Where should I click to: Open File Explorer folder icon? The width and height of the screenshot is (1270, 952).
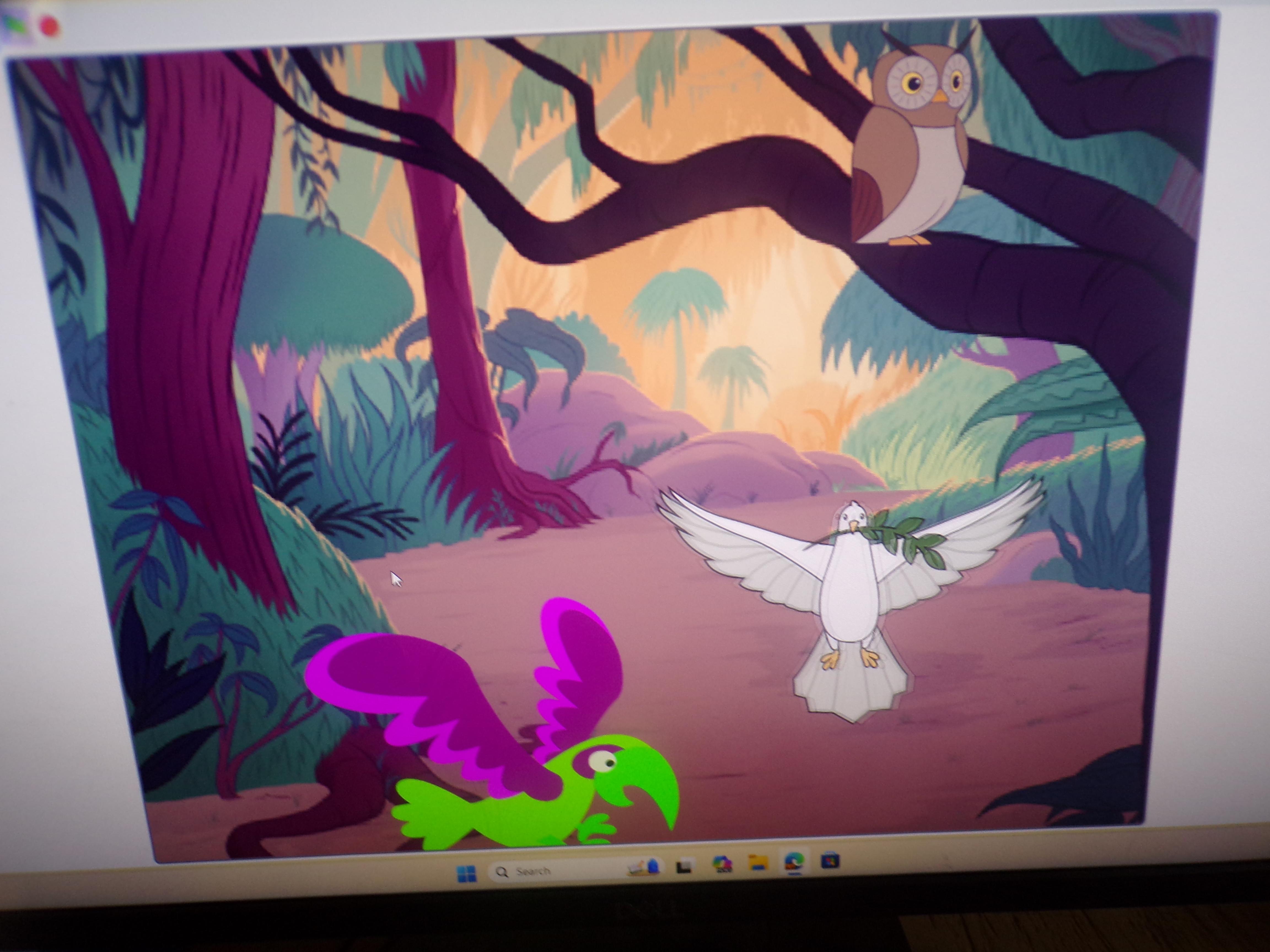tap(758, 862)
